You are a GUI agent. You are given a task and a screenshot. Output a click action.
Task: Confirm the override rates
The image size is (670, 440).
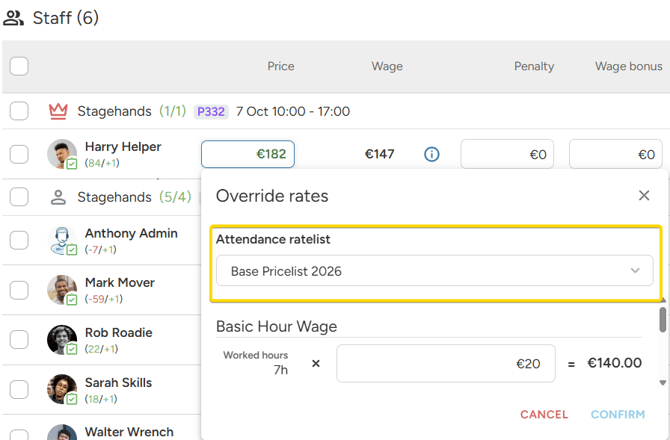point(618,414)
